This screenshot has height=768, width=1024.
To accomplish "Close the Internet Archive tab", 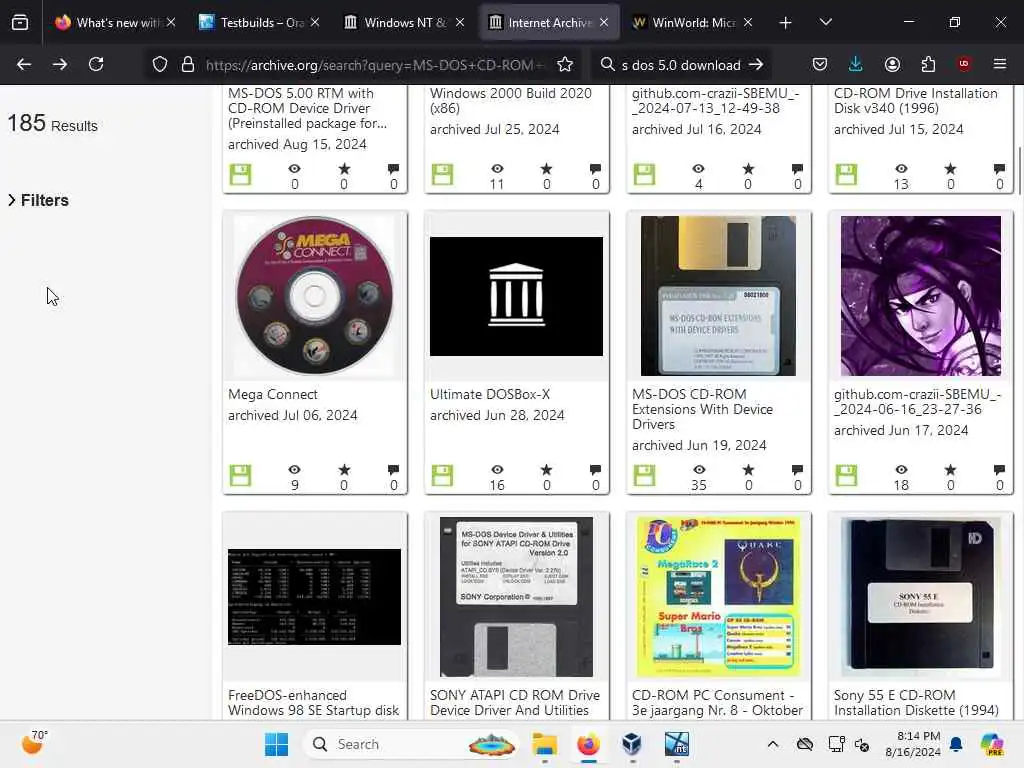I will [604, 23].
